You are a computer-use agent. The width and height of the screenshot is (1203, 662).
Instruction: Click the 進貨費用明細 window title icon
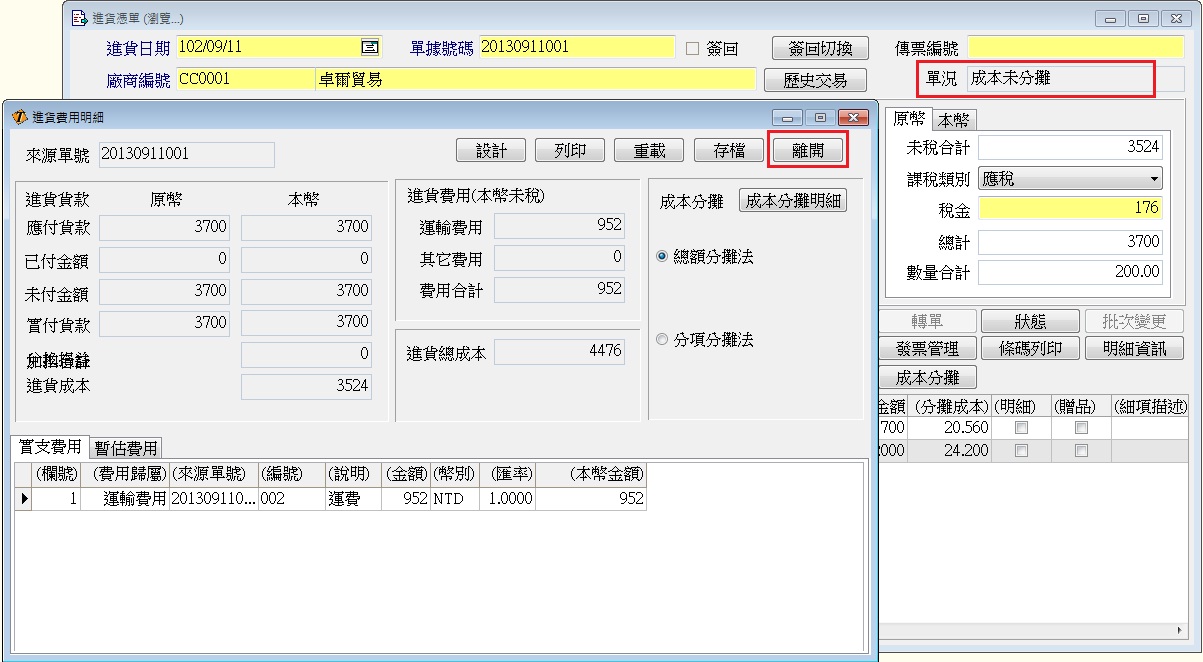[19, 116]
